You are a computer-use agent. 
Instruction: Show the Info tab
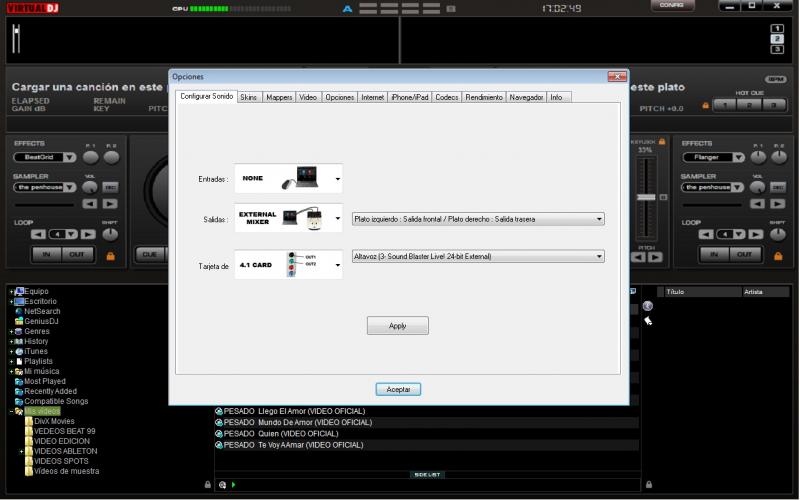pyautogui.click(x=556, y=97)
